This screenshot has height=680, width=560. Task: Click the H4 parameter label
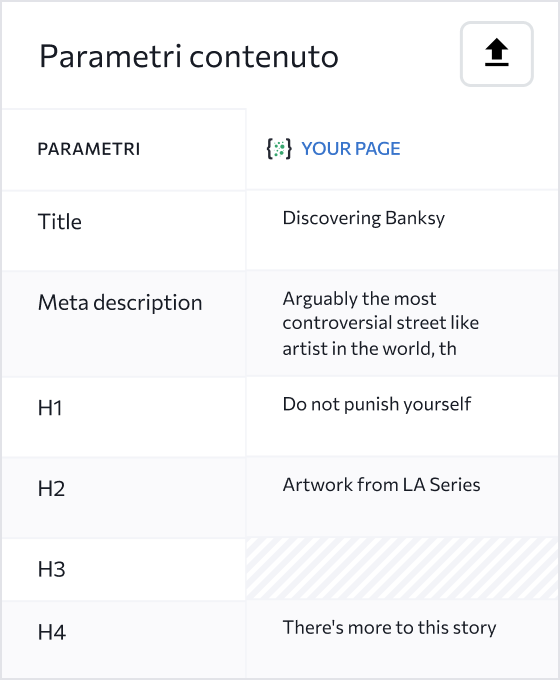(52, 632)
